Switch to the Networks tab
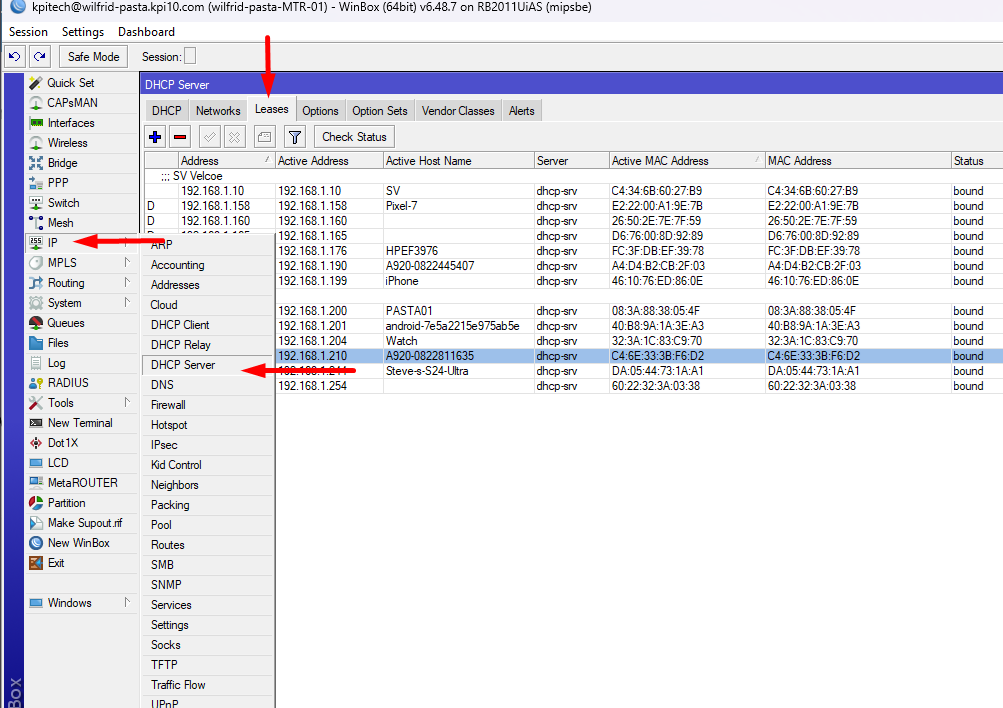This screenshot has width=1003, height=708. point(218,111)
